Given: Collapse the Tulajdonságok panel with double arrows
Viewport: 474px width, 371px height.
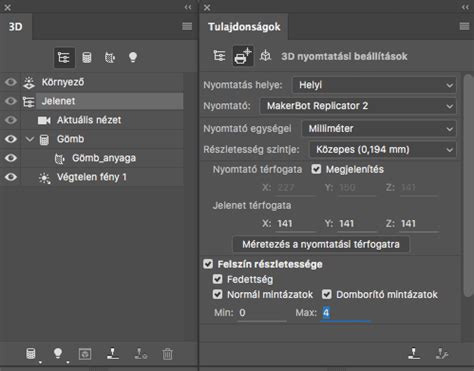Looking at the screenshot, I should tap(465, 7).
